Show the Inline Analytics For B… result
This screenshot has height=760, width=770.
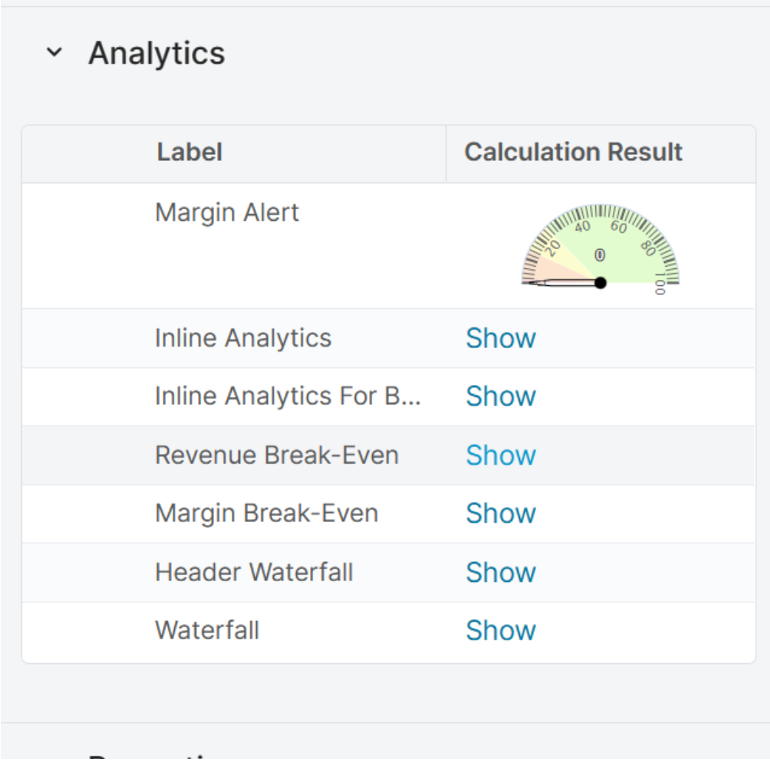[501, 396]
